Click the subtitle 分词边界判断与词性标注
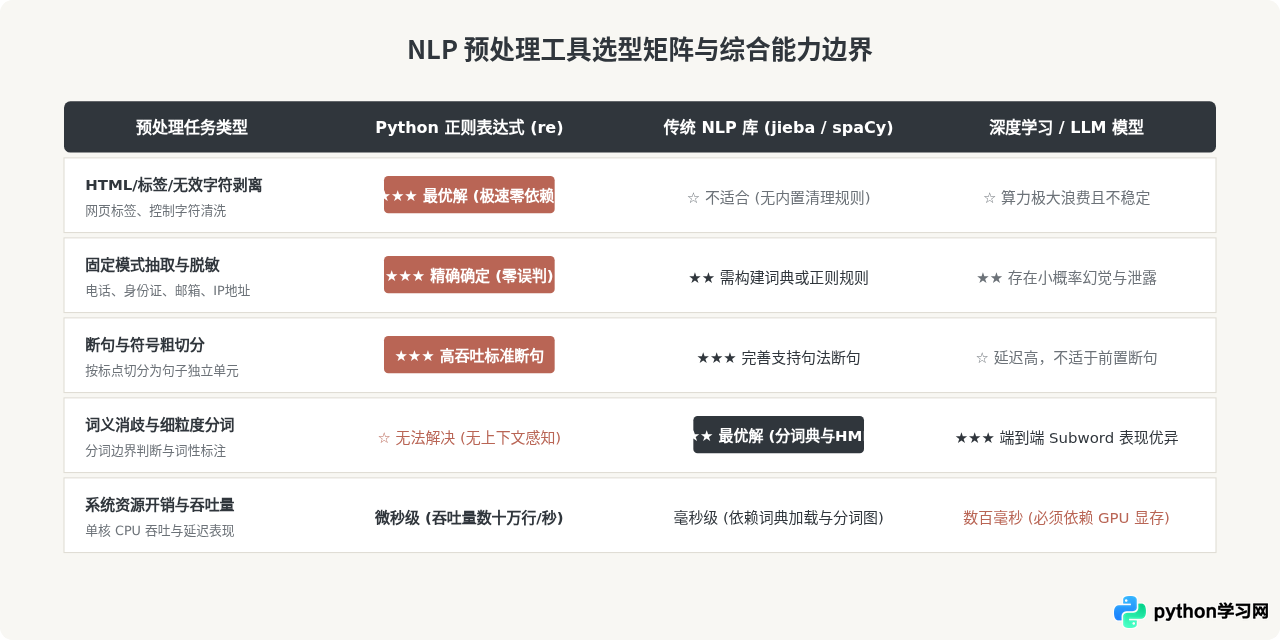Screen dimensions: 1280x640 [156, 451]
